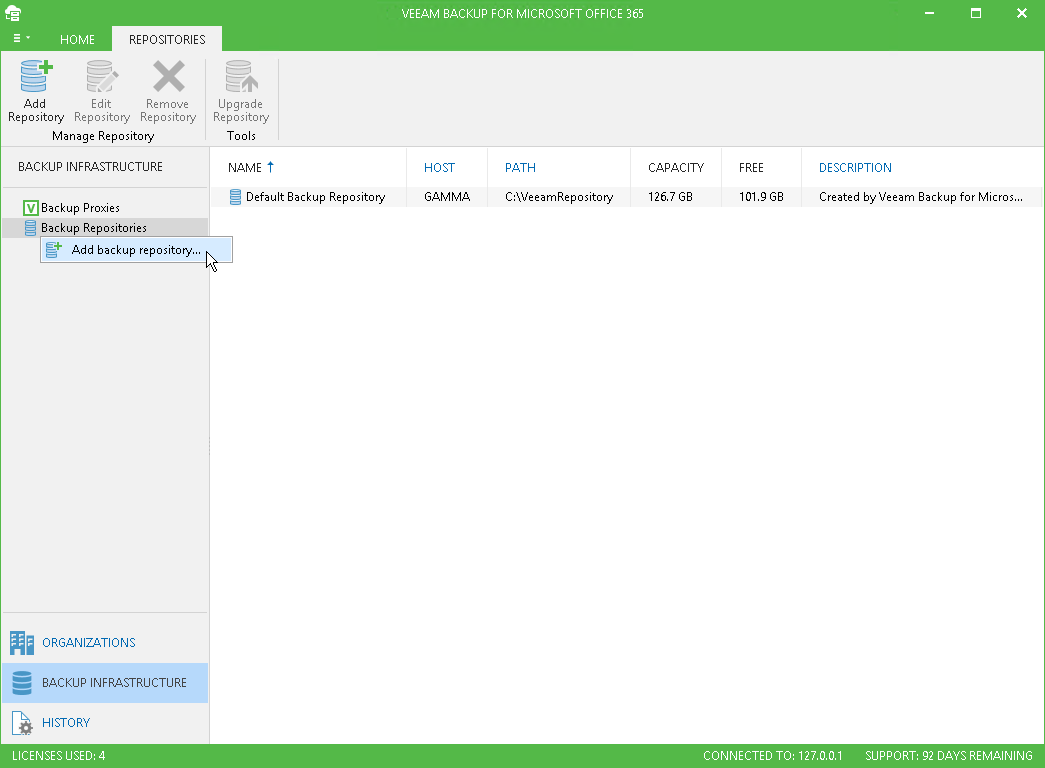Open the ORGANIZATIONS view
The image size is (1045, 768).
(x=105, y=643)
